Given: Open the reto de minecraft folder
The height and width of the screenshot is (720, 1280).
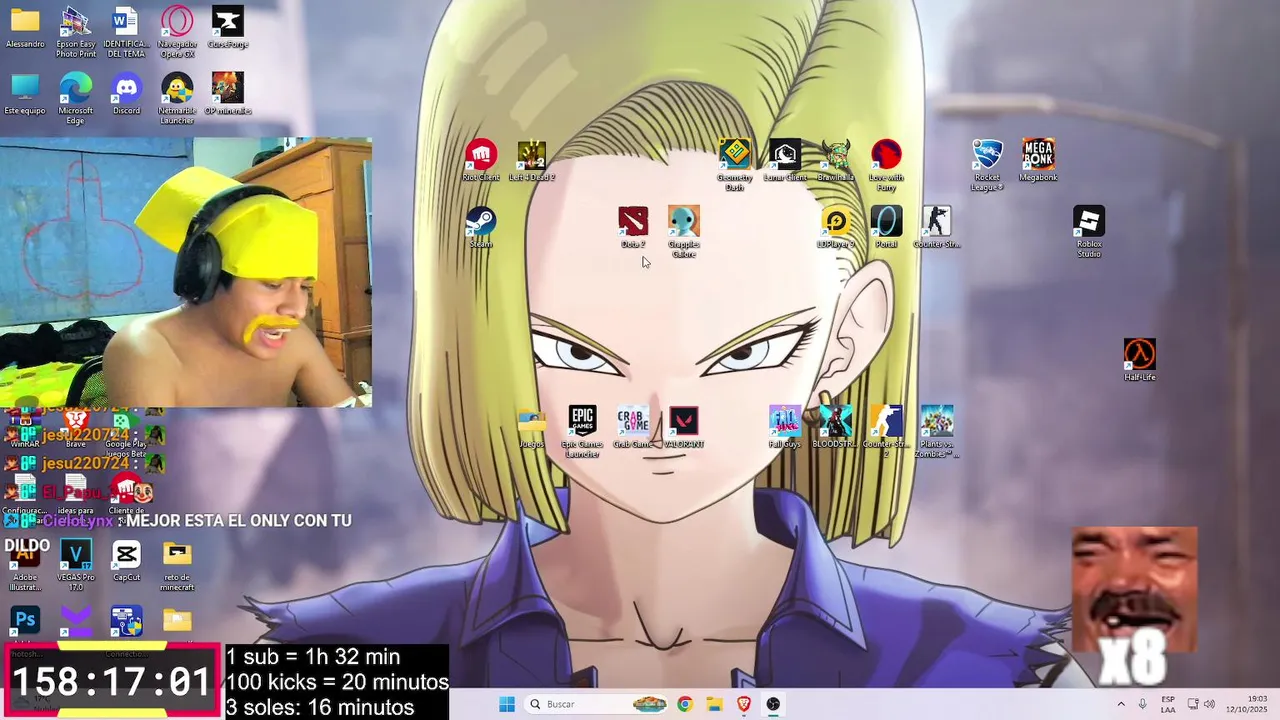Looking at the screenshot, I should coord(177,565).
